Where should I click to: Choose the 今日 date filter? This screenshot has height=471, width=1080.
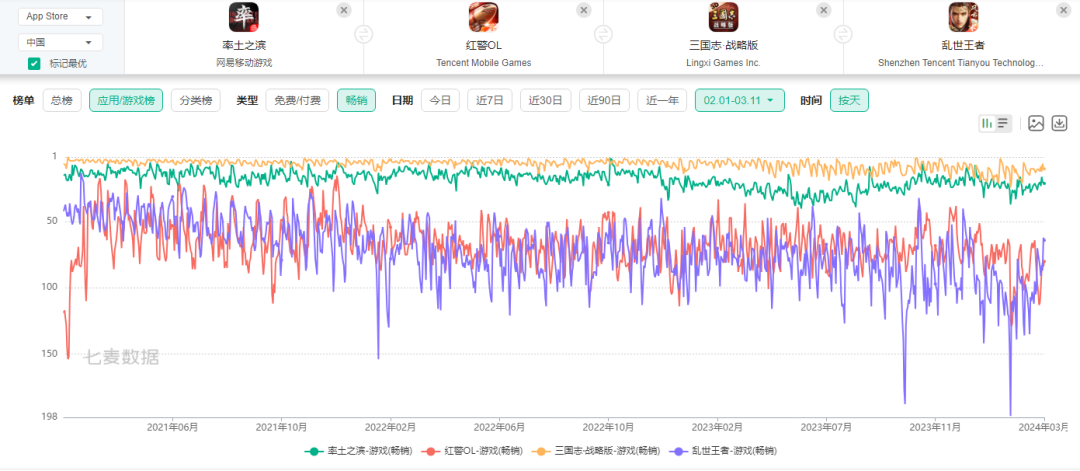(x=440, y=101)
